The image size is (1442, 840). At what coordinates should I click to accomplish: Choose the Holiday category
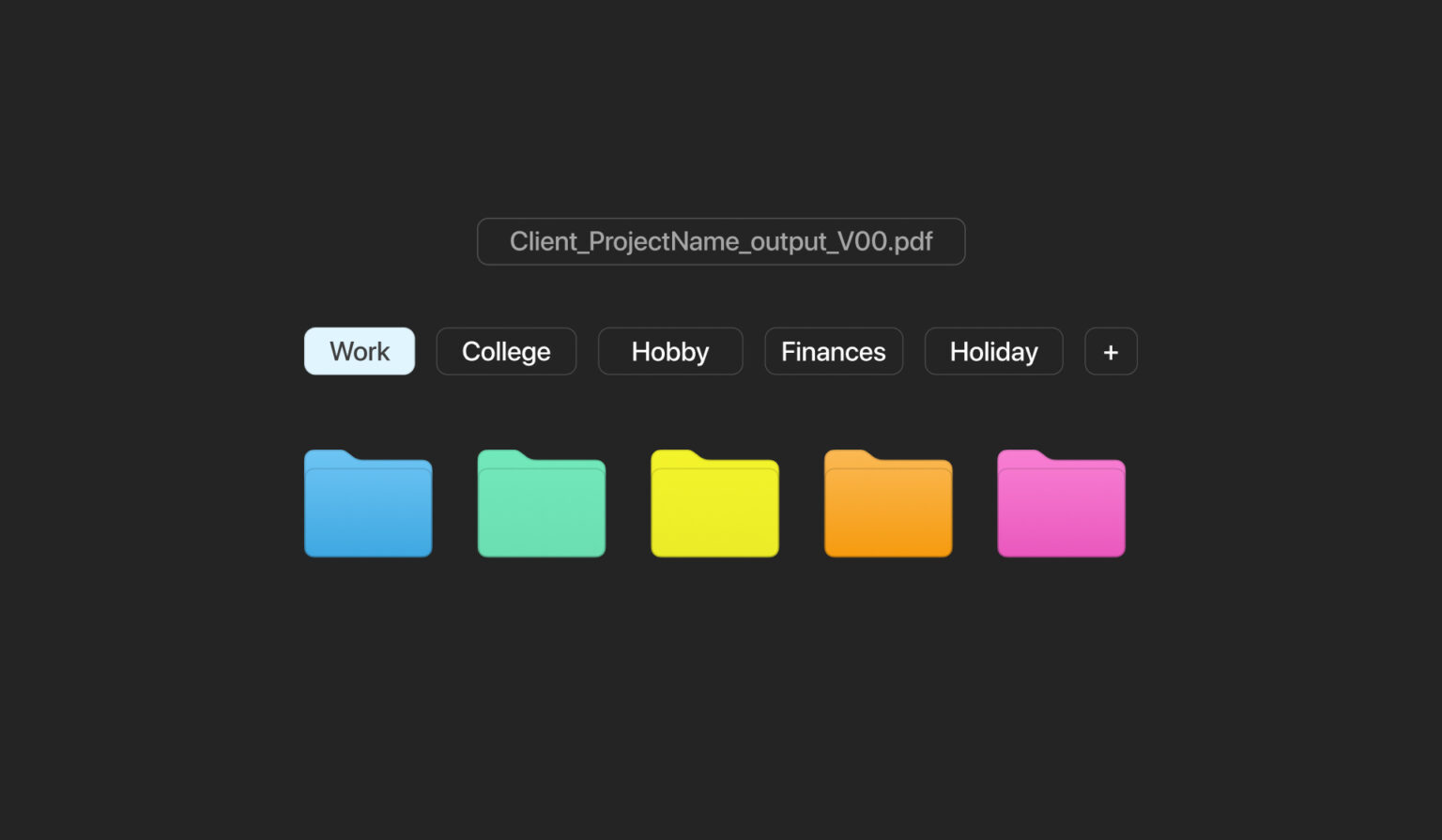[x=993, y=352]
